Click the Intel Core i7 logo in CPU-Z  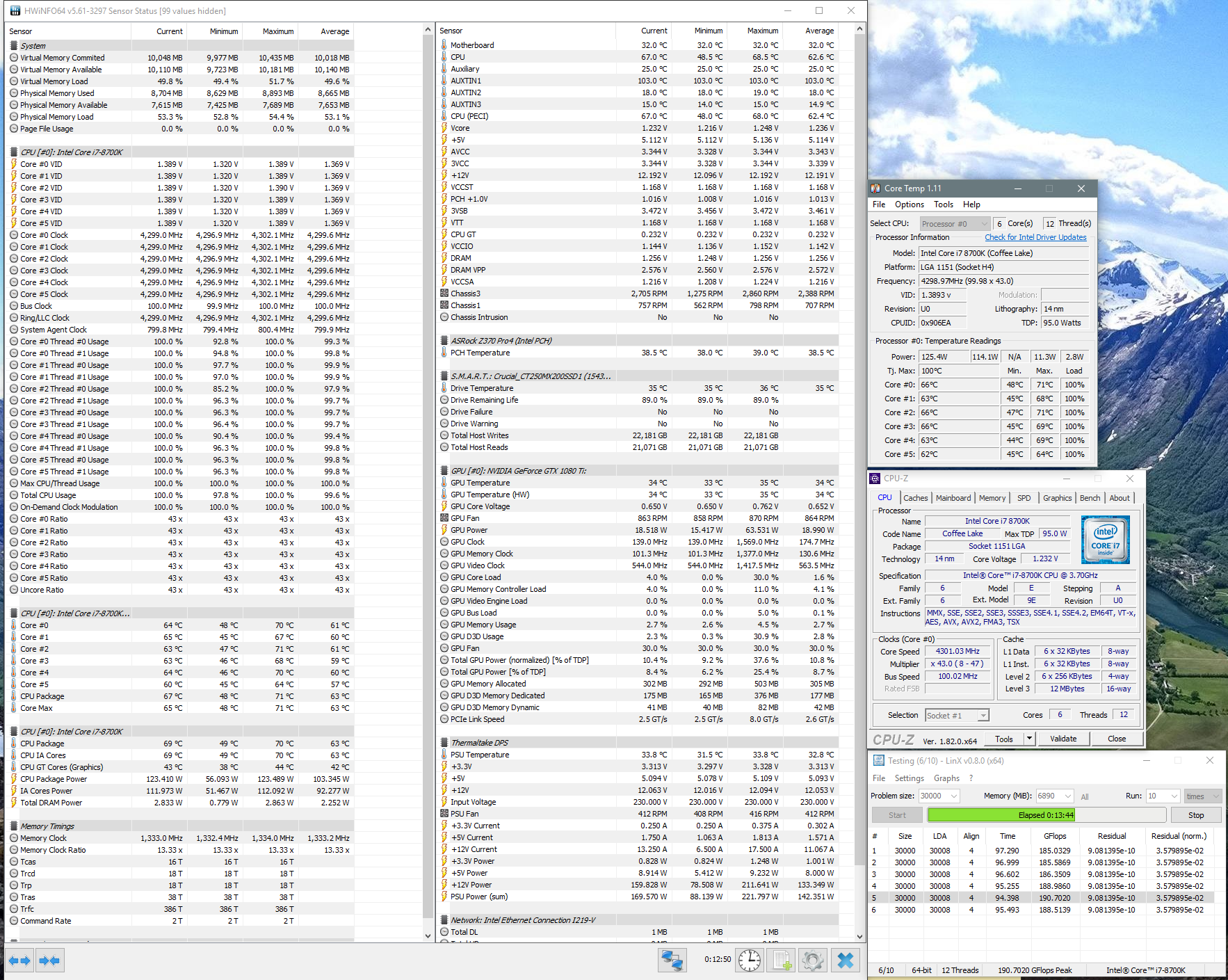(1105, 540)
